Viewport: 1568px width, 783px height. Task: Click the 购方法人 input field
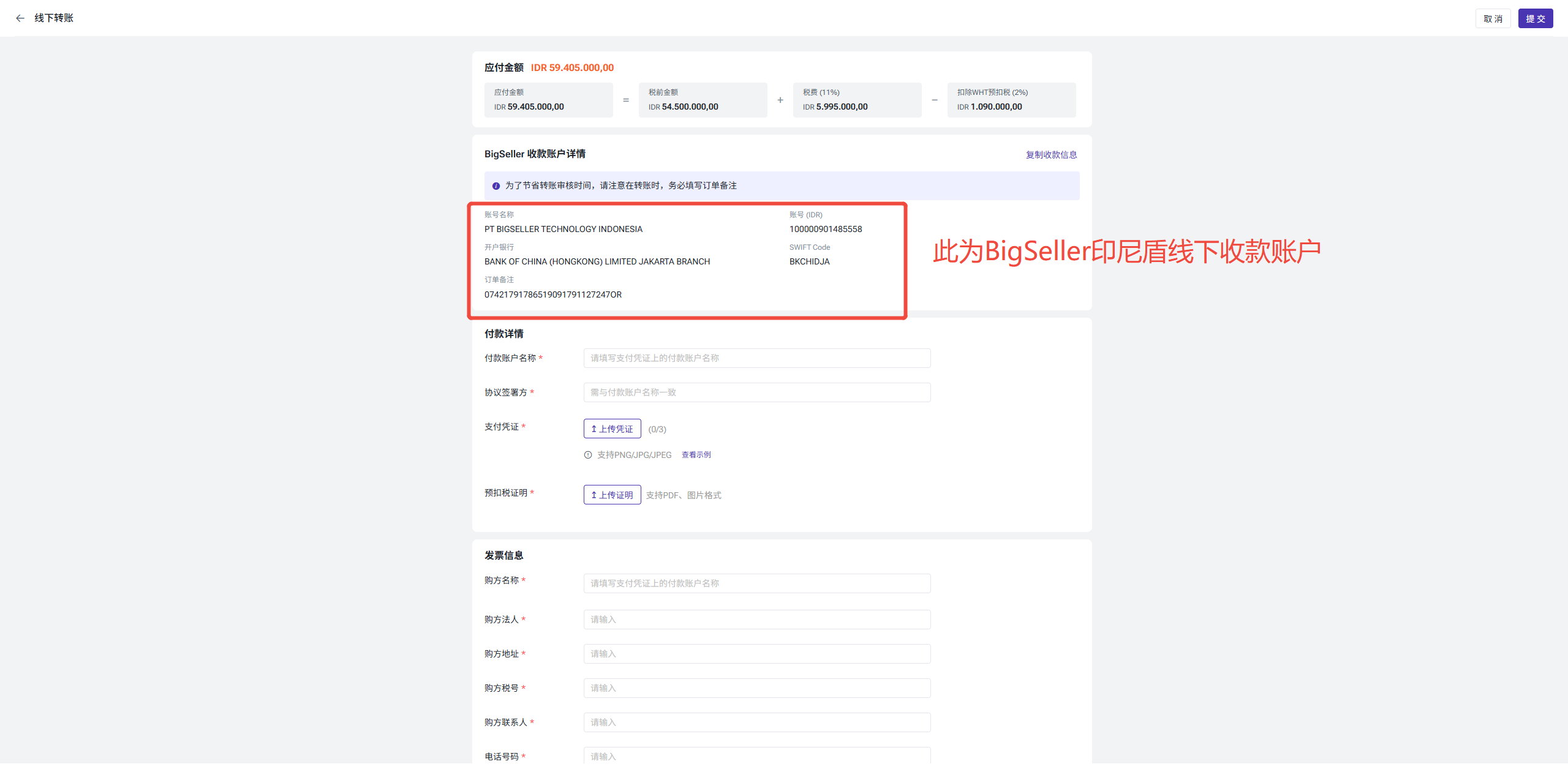click(757, 620)
